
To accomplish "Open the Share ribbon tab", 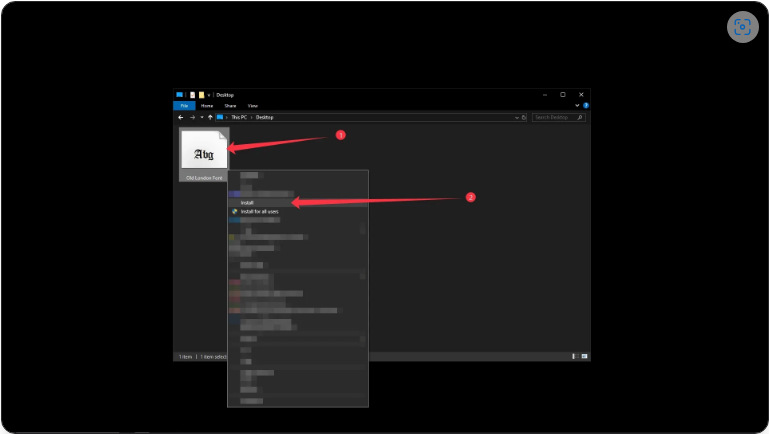I will coord(231,105).
